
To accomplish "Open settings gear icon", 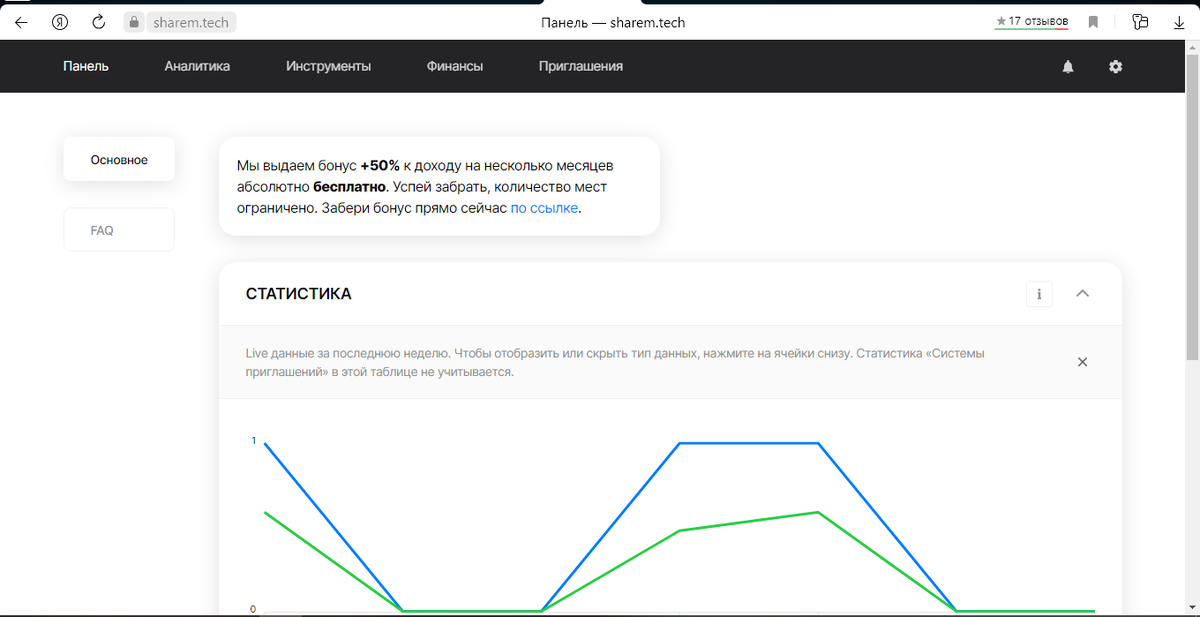I will click(1116, 66).
